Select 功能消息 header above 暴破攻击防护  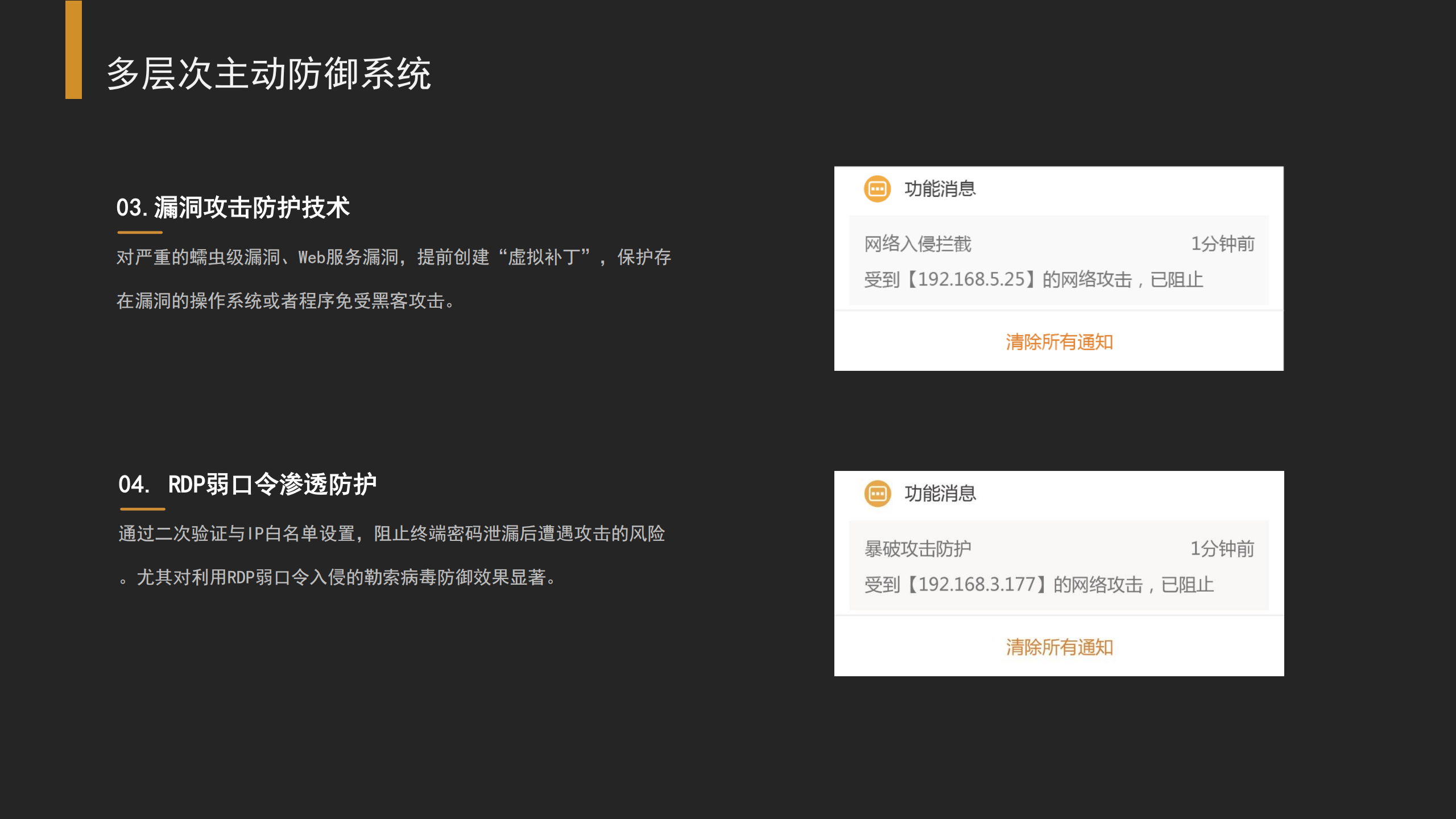940,493
